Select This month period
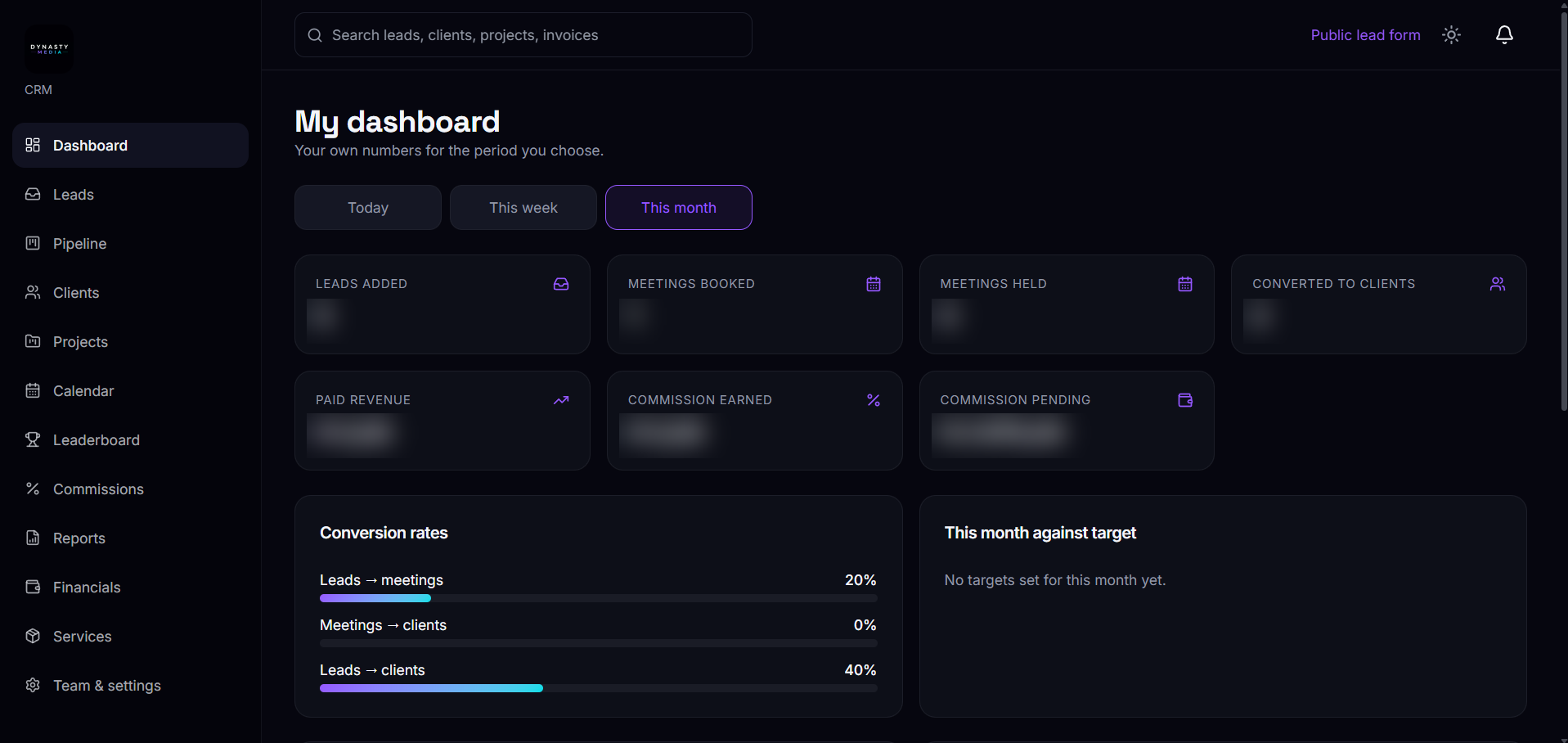Screen dimensions: 1568x743 pyautogui.click(x=679, y=208)
